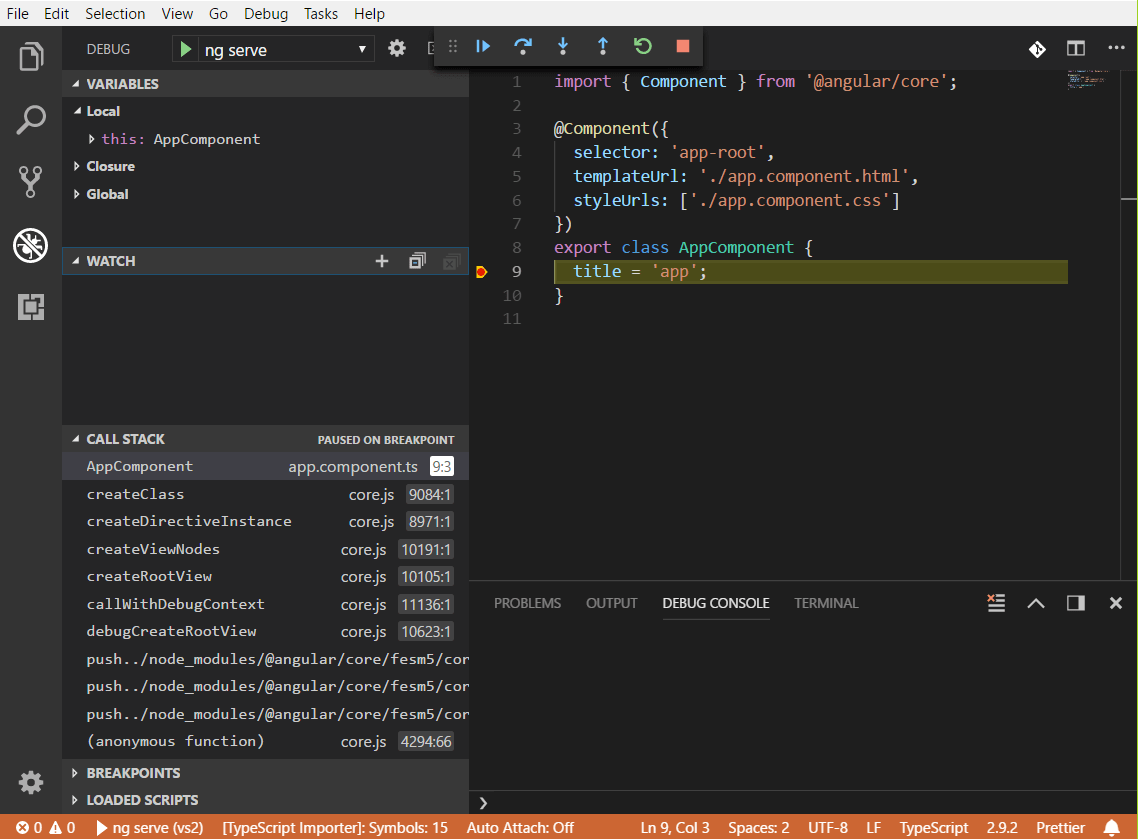1138x839 pixels.
Task: Maximize the panel with the chevron
Action: 1035,603
